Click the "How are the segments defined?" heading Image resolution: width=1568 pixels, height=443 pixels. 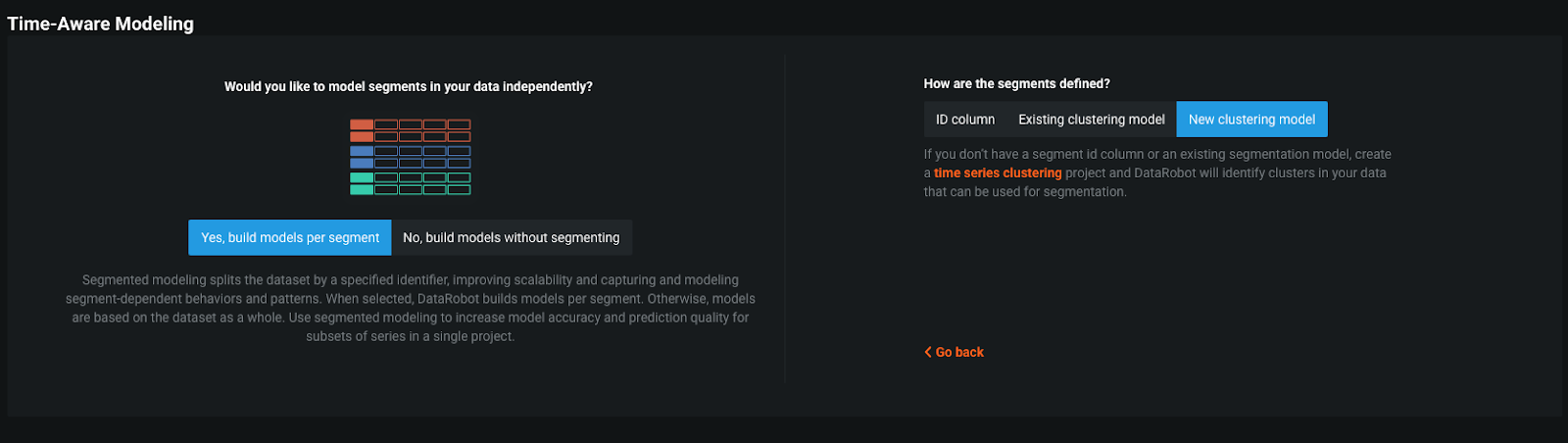(x=1016, y=83)
